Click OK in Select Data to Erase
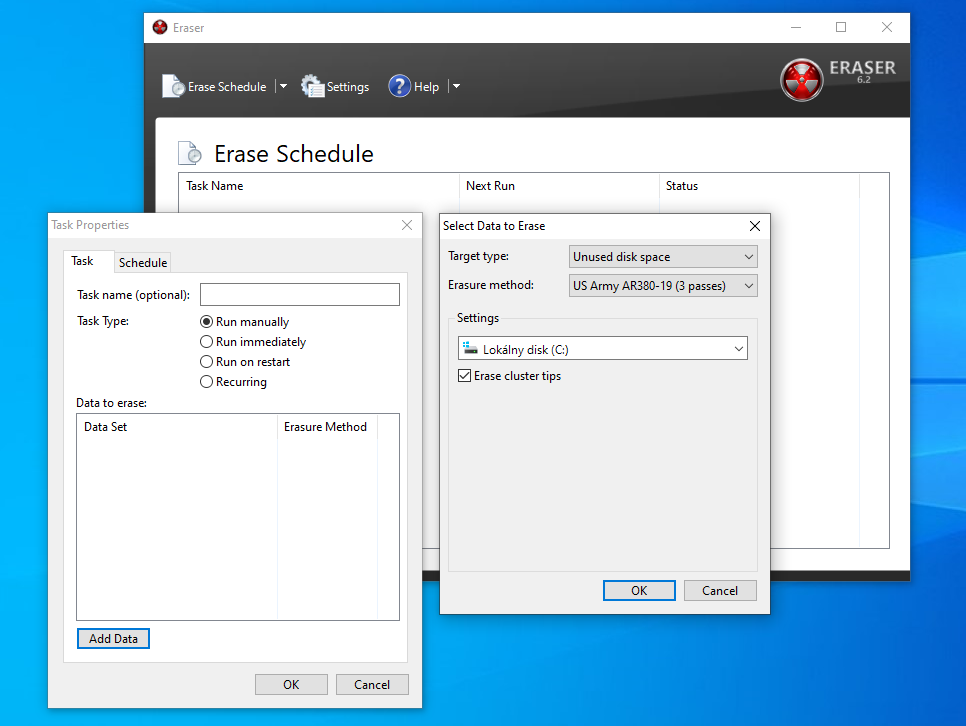966x726 pixels. [x=639, y=591]
